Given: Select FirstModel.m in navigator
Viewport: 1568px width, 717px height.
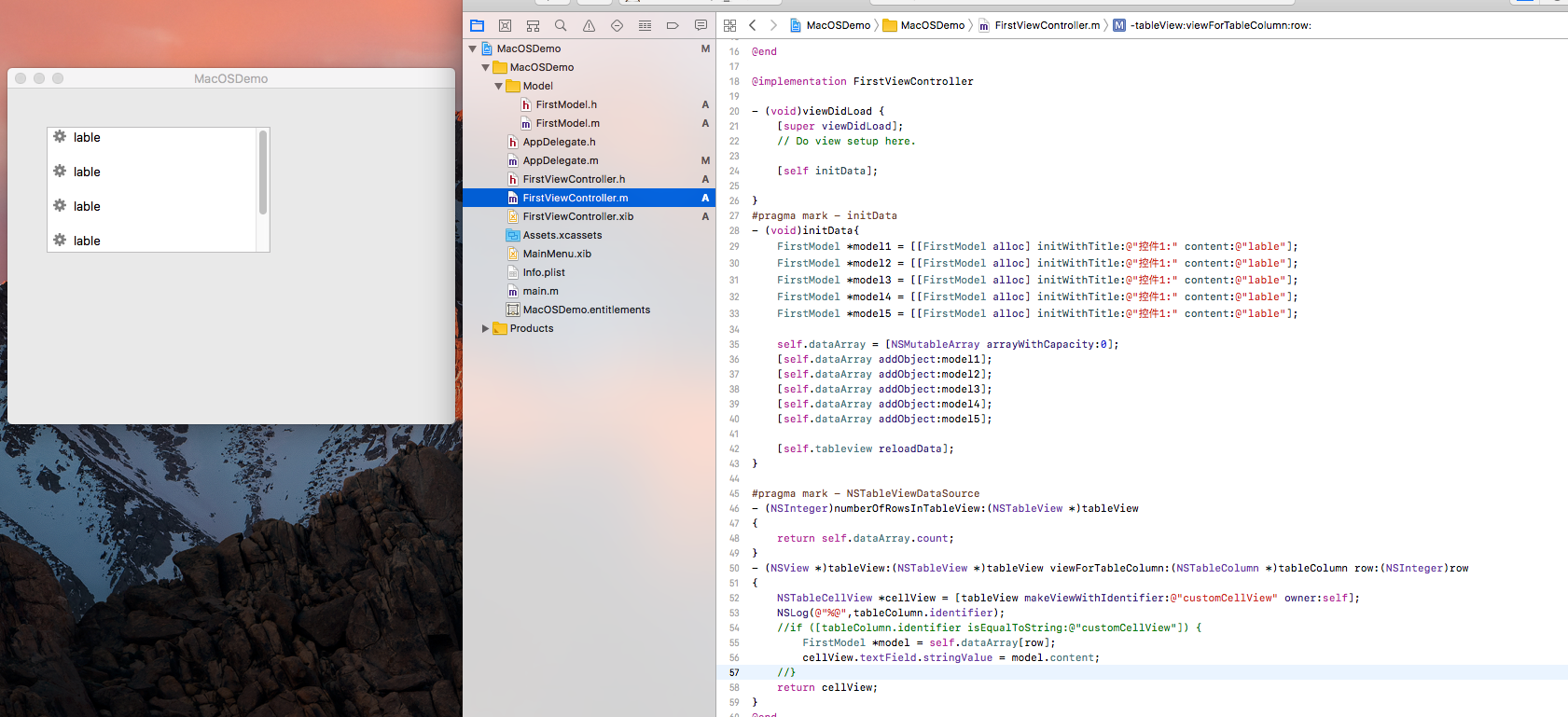Looking at the screenshot, I should click(567, 123).
